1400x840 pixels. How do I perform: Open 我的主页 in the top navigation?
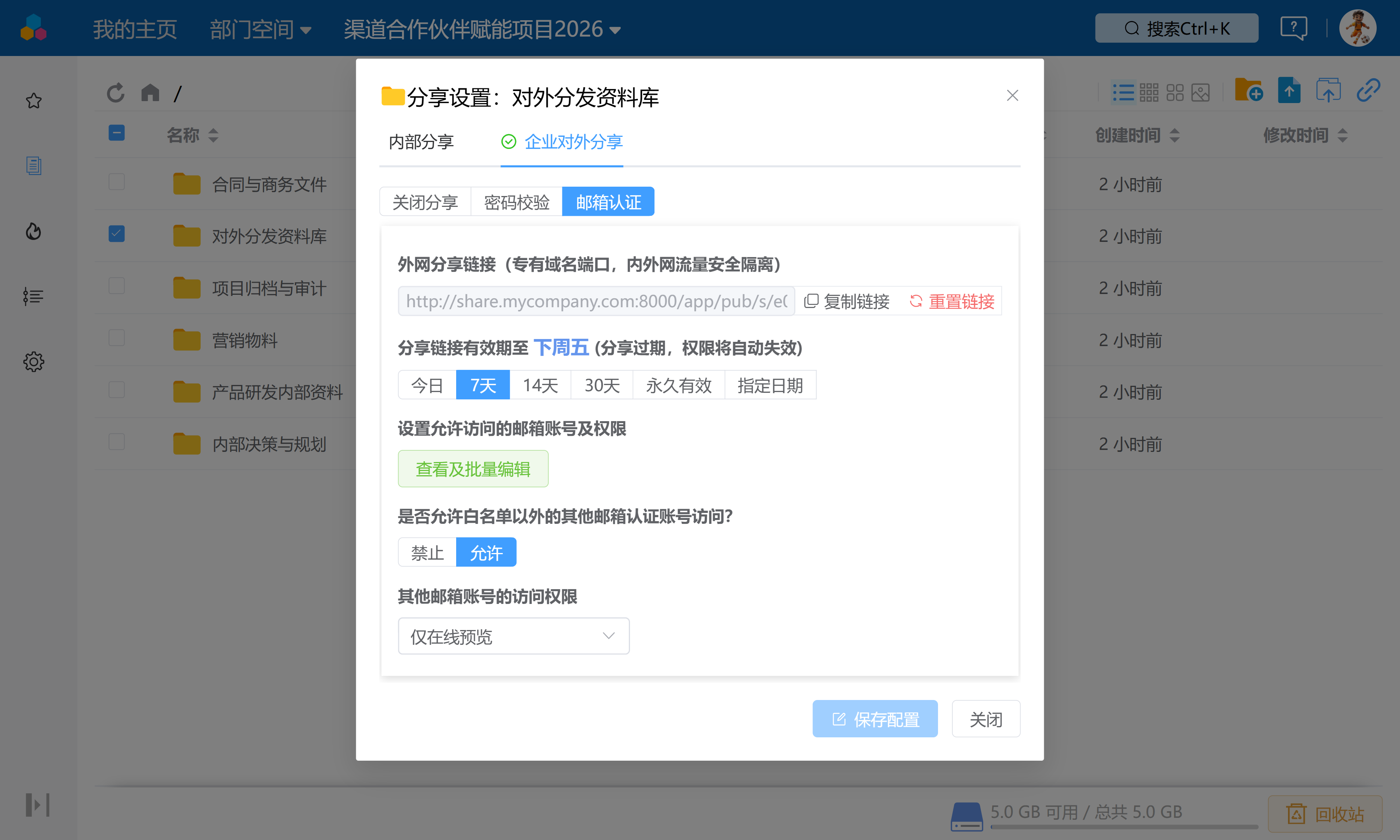coord(135,29)
